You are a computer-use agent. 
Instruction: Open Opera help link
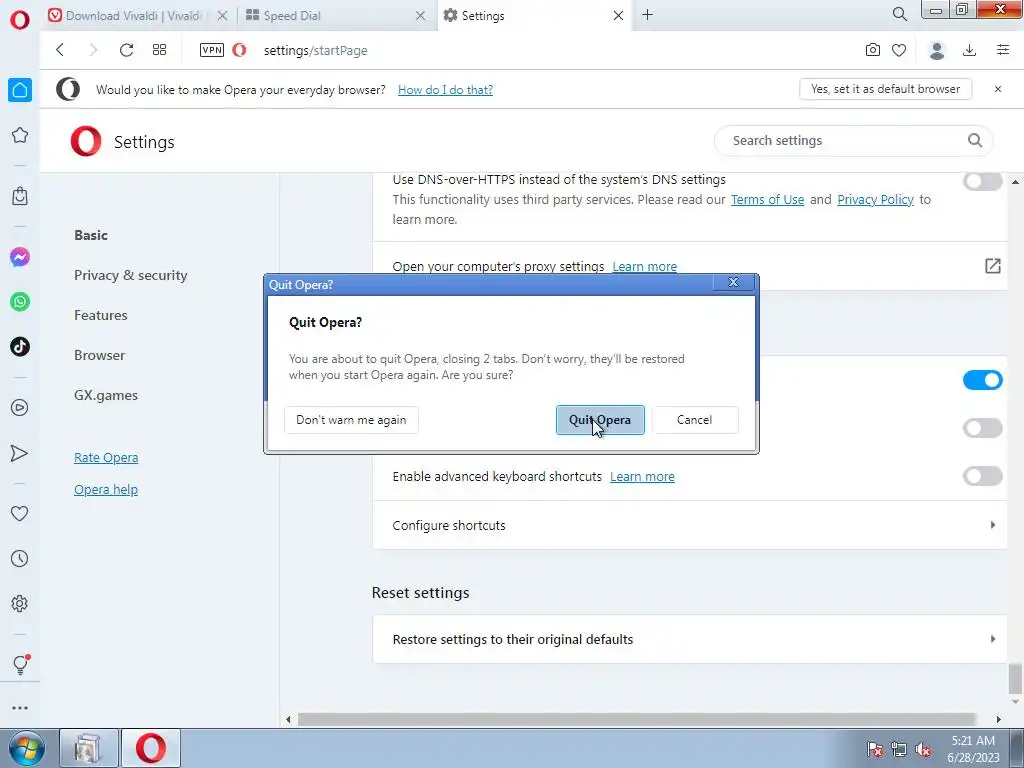coord(106,490)
